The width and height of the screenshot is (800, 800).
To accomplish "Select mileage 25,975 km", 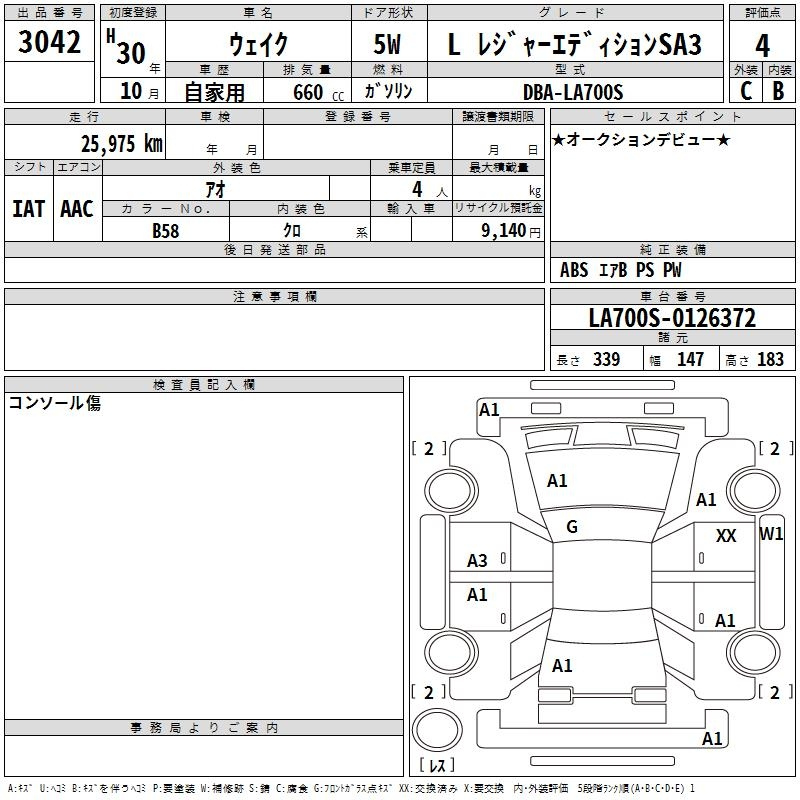I will point(122,143).
